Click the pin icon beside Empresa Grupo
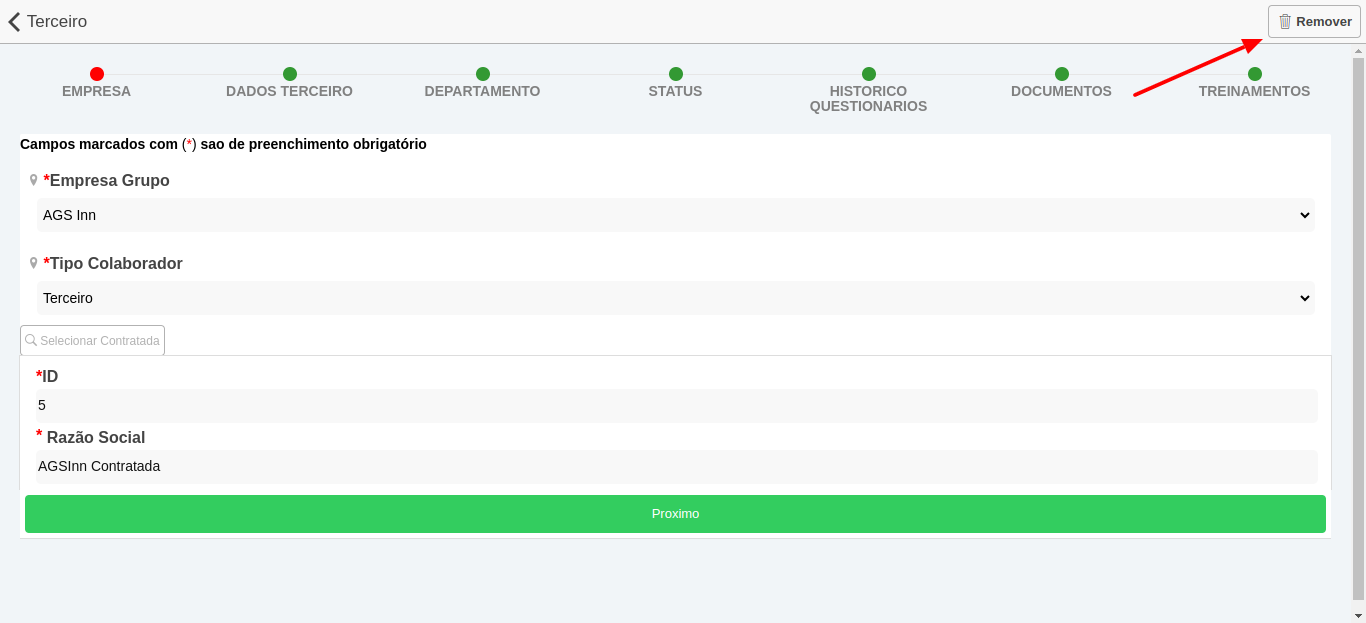 [33, 180]
